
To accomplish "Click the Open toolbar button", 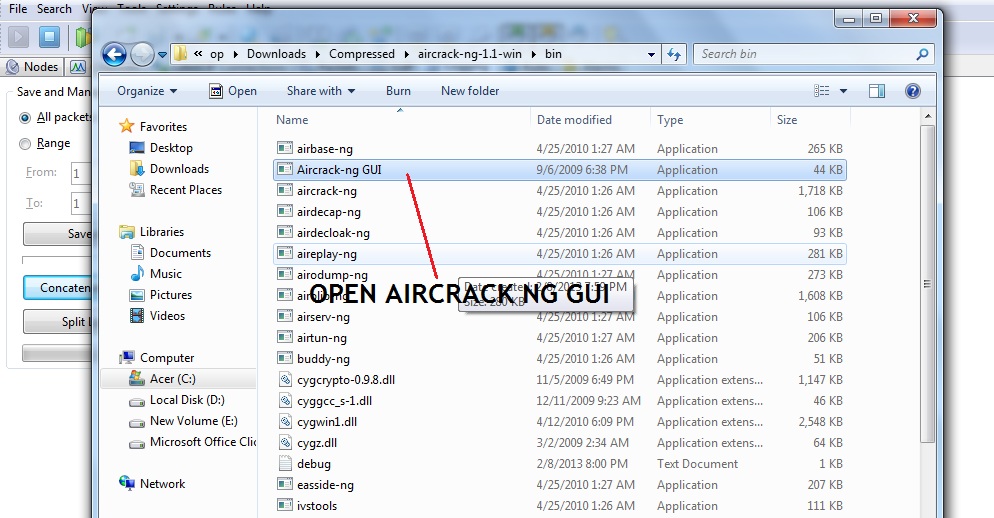I will click(233, 91).
